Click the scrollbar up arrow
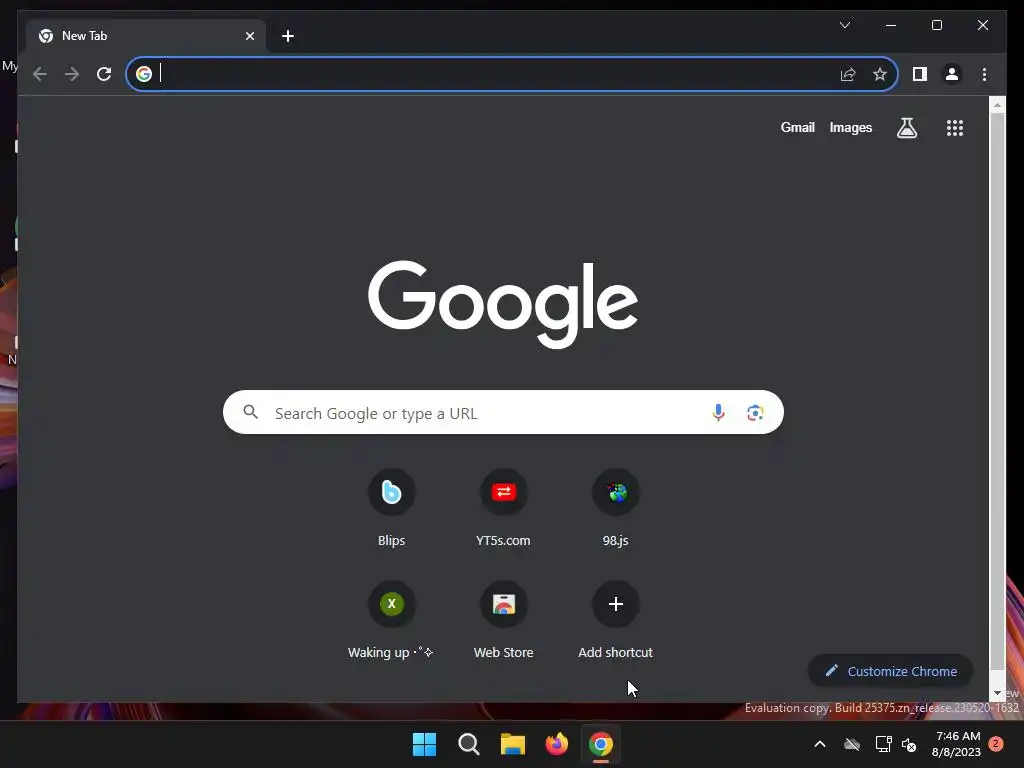The height and width of the screenshot is (768, 1024). pos(997,104)
